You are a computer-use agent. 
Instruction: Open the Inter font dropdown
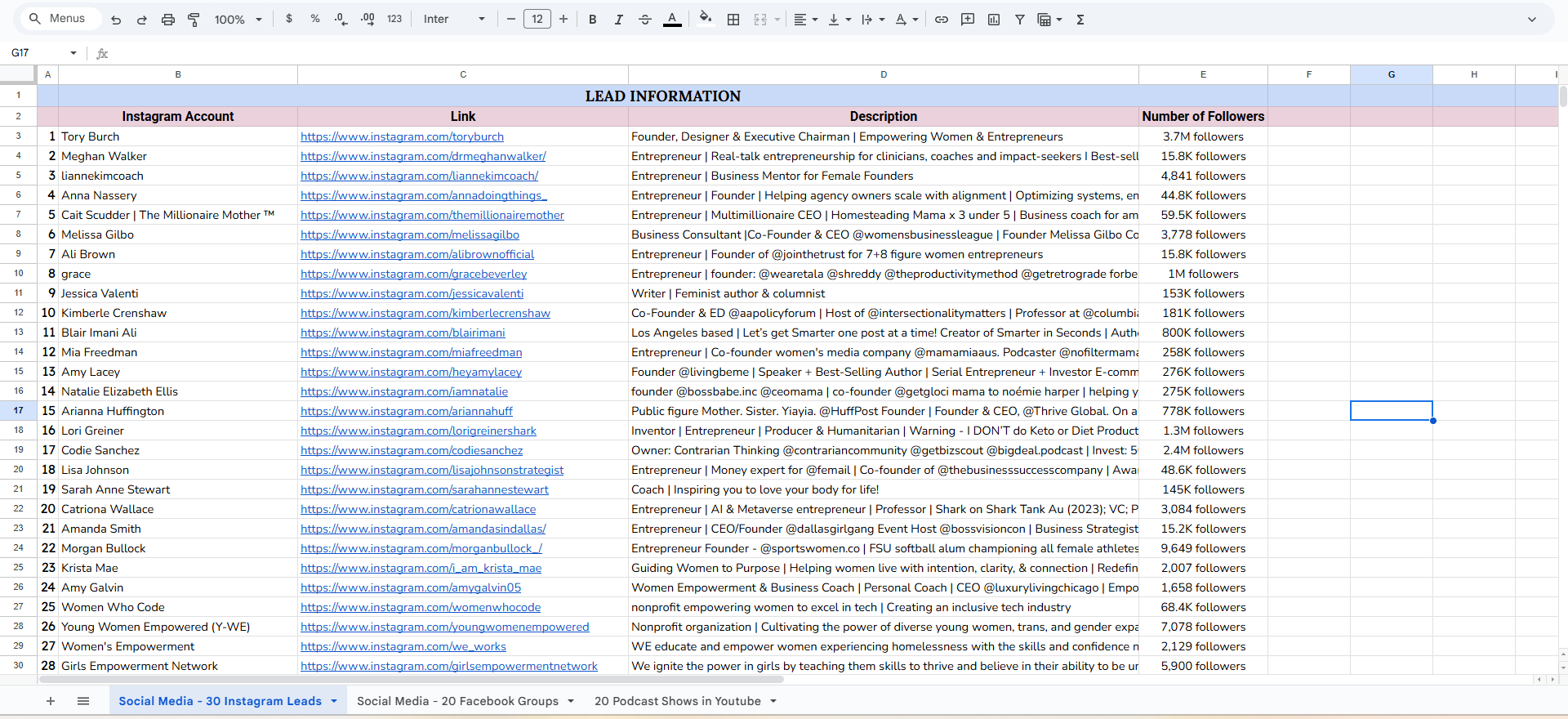(x=454, y=19)
